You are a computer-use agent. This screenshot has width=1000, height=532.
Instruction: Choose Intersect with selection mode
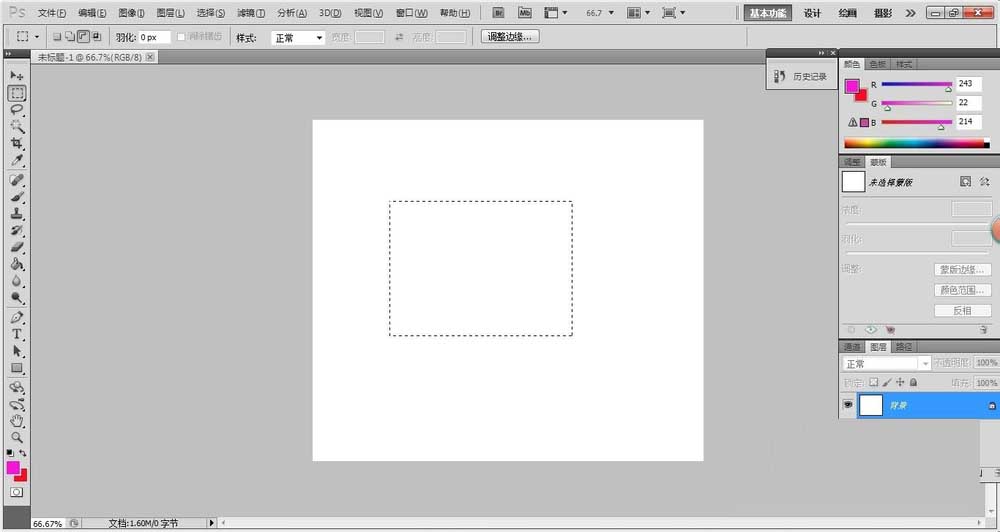coord(96,37)
